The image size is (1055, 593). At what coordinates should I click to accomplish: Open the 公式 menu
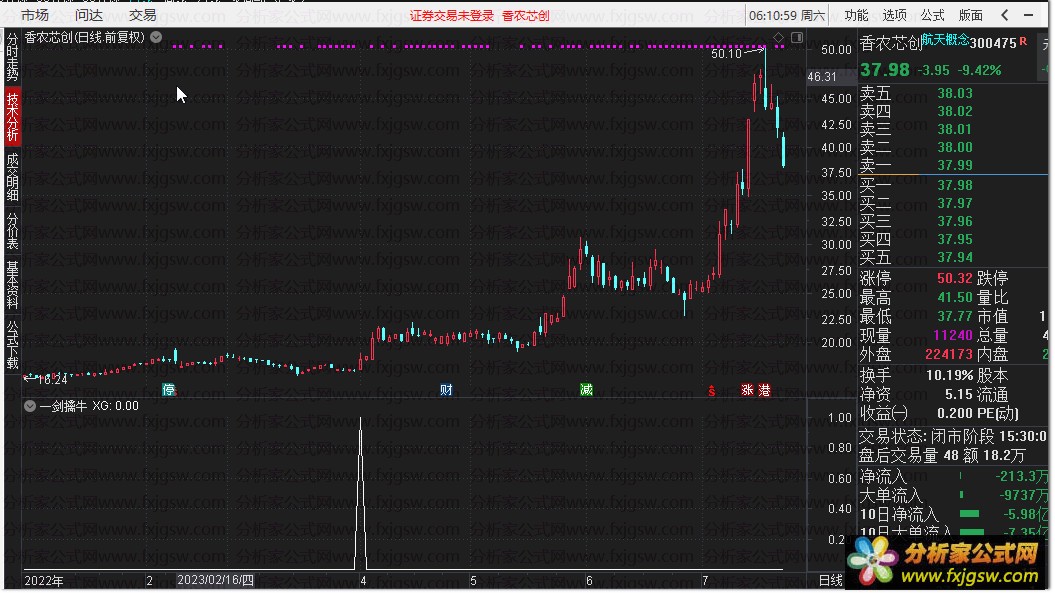pyautogui.click(x=933, y=15)
